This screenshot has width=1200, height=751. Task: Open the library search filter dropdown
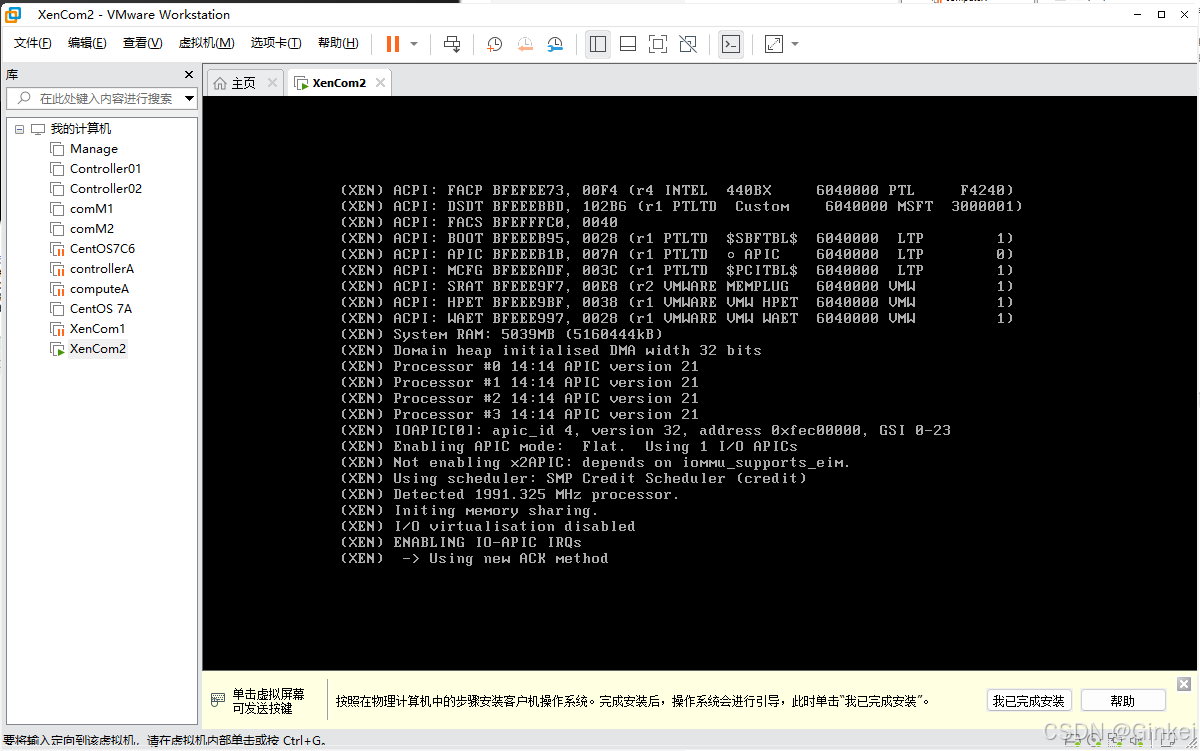click(x=189, y=98)
